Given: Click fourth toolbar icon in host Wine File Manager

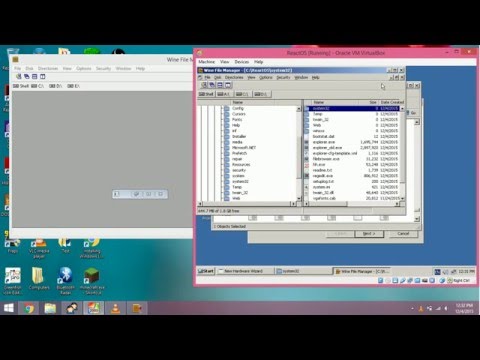Looking at the screenshot, I should point(43,76).
